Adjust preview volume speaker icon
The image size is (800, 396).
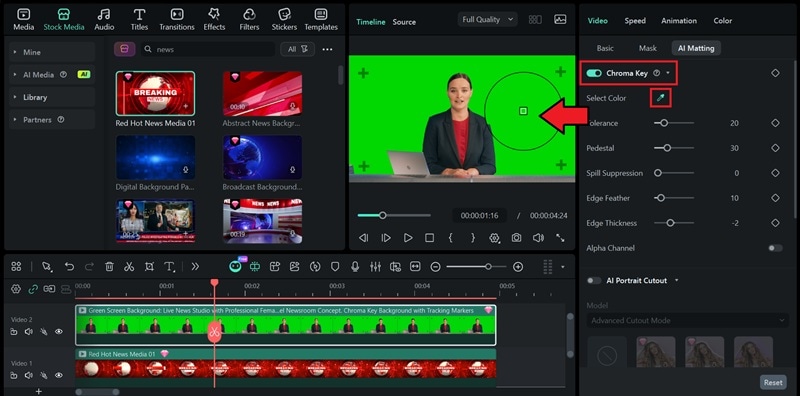[538, 238]
